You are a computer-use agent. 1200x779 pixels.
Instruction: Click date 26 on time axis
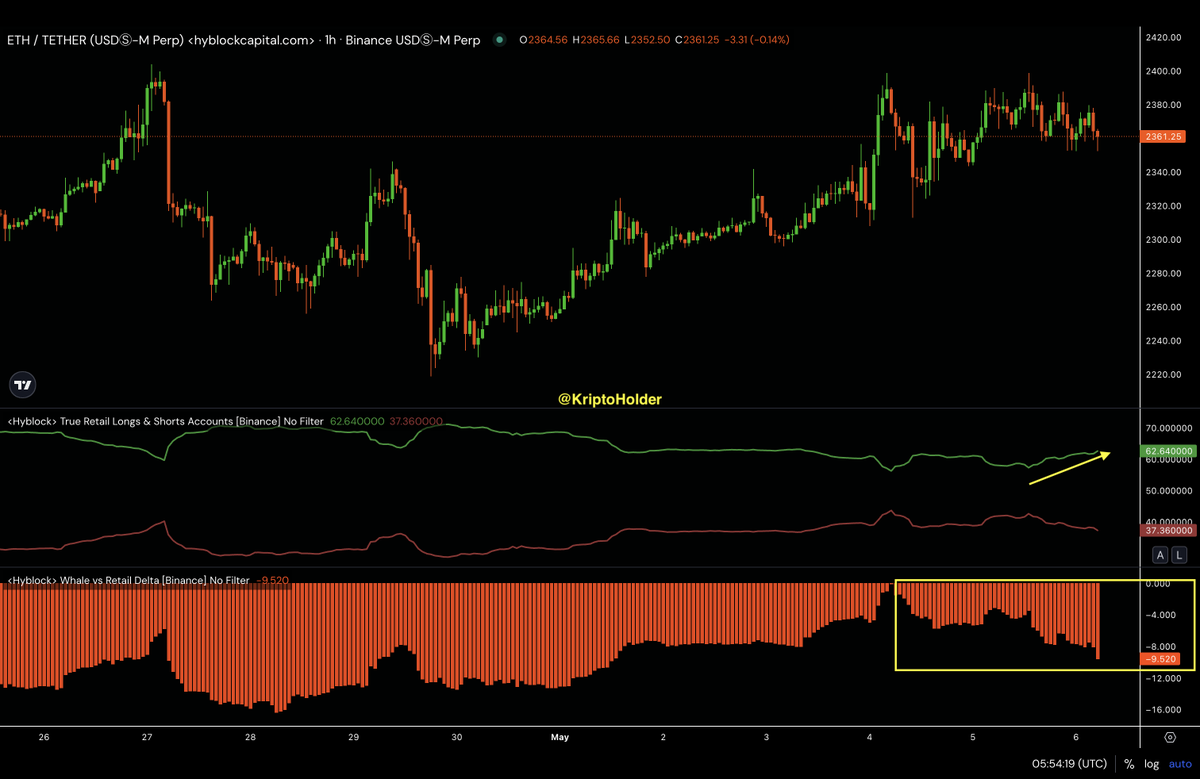[43, 737]
